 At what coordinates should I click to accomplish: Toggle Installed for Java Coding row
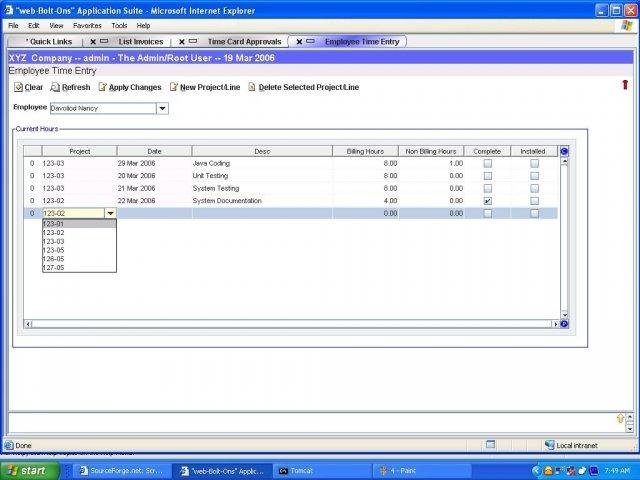(534, 163)
